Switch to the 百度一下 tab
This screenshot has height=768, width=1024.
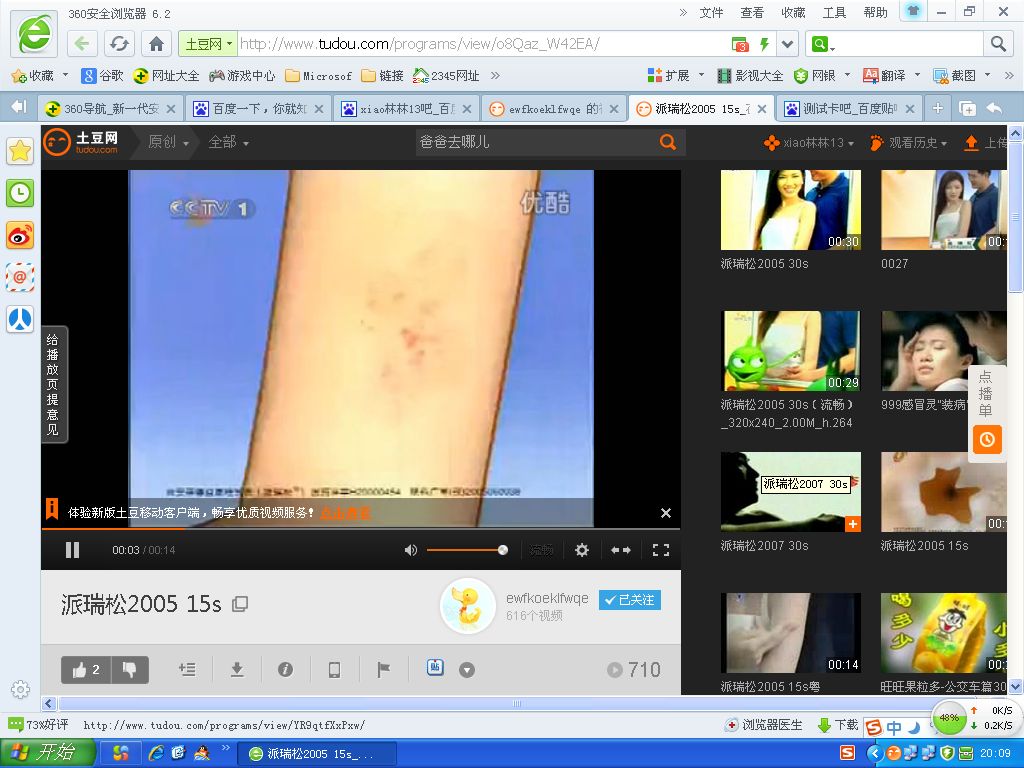(x=257, y=108)
